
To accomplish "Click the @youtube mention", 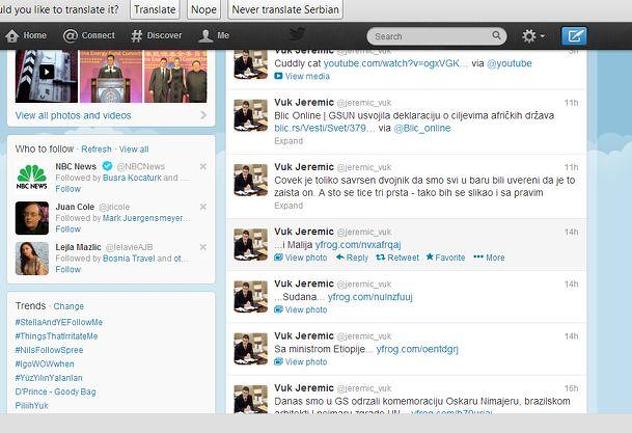I will point(509,64).
